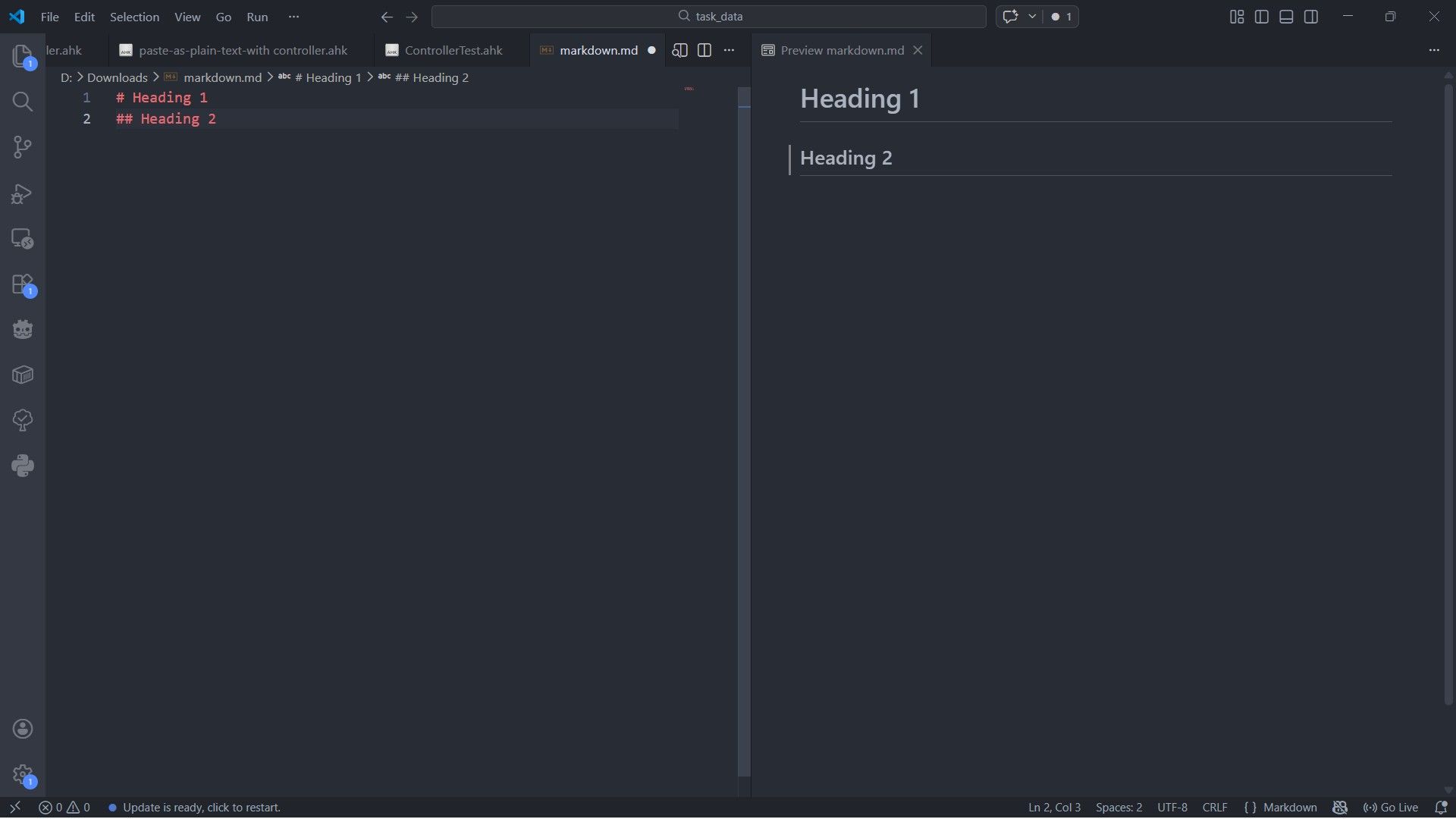
Task: Change CRLF line ending setting
Action: point(1214,808)
